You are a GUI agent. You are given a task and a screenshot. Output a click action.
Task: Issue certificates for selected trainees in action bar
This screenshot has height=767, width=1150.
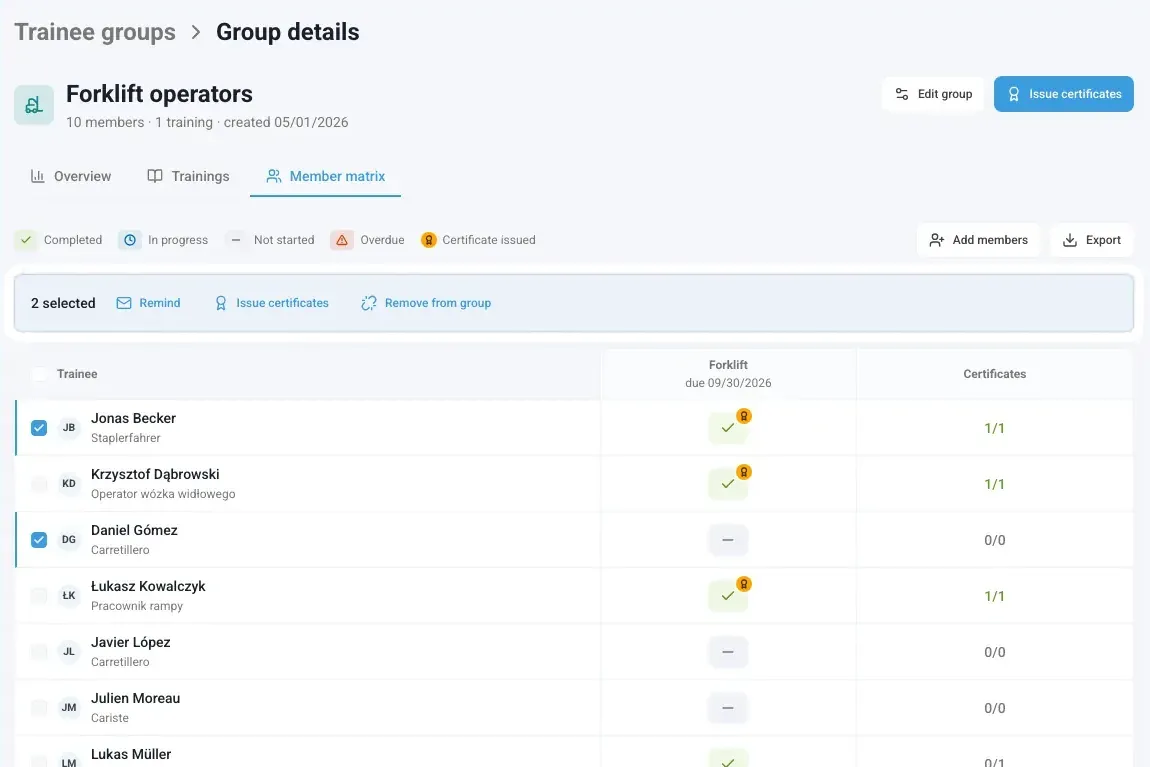click(x=271, y=303)
